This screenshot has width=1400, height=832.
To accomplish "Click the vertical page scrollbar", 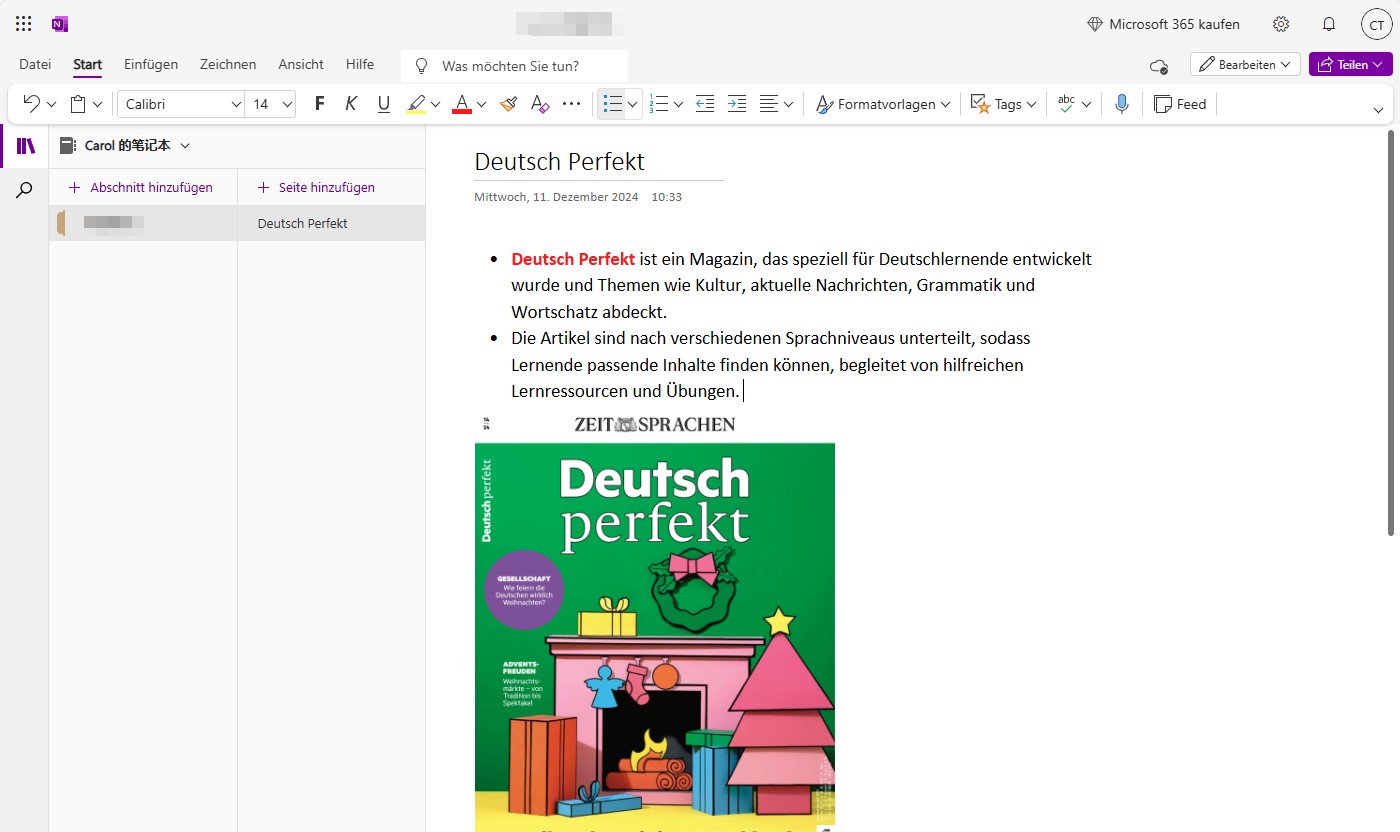I will click(1391, 335).
